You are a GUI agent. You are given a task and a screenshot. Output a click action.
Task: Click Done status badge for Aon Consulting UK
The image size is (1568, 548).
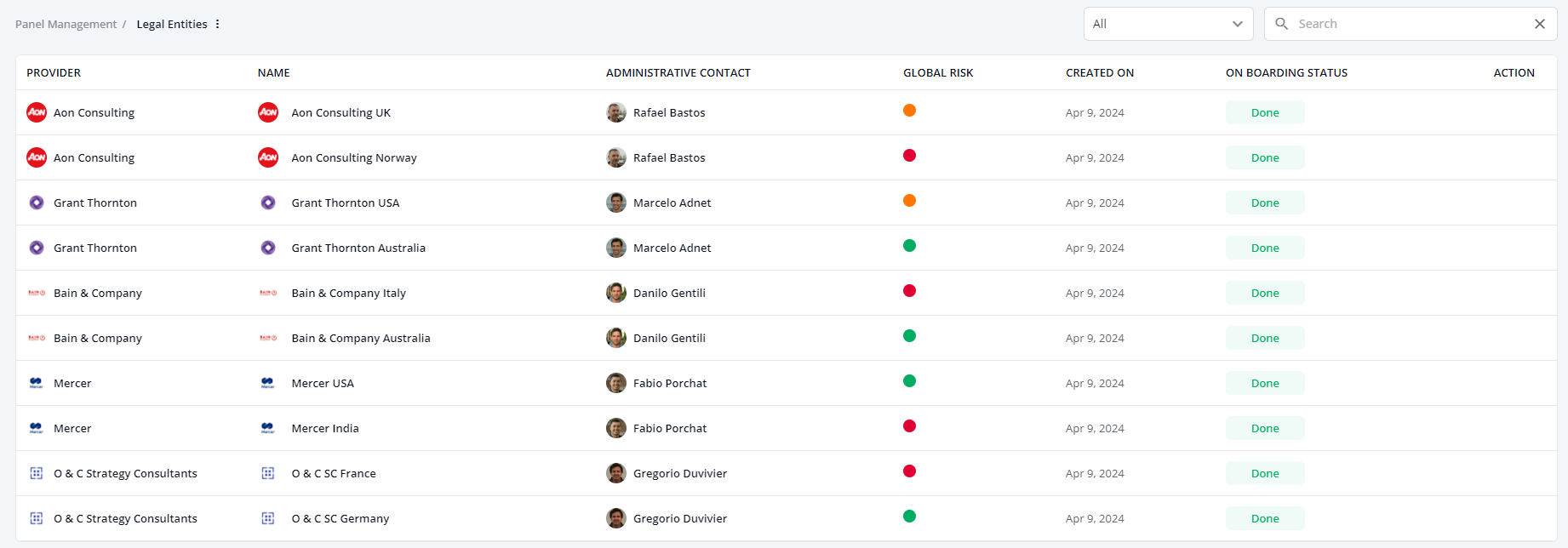coord(1265,112)
